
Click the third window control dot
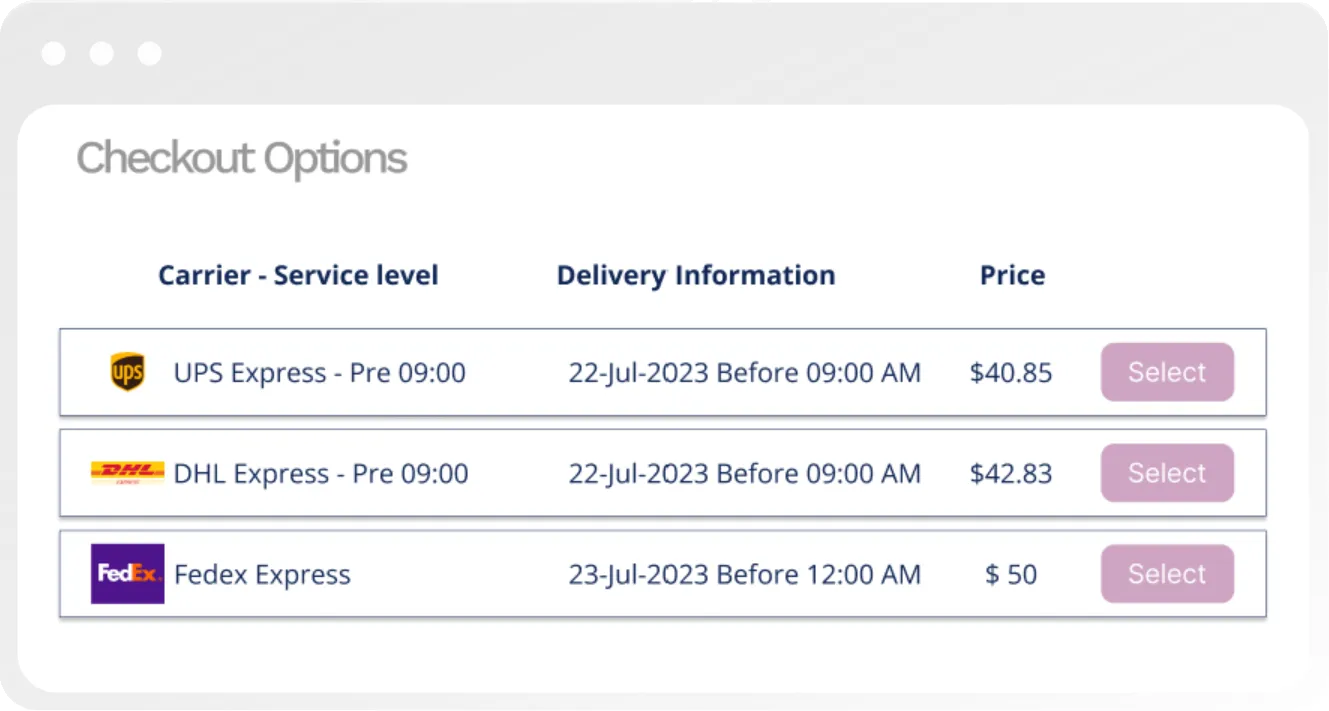point(150,54)
